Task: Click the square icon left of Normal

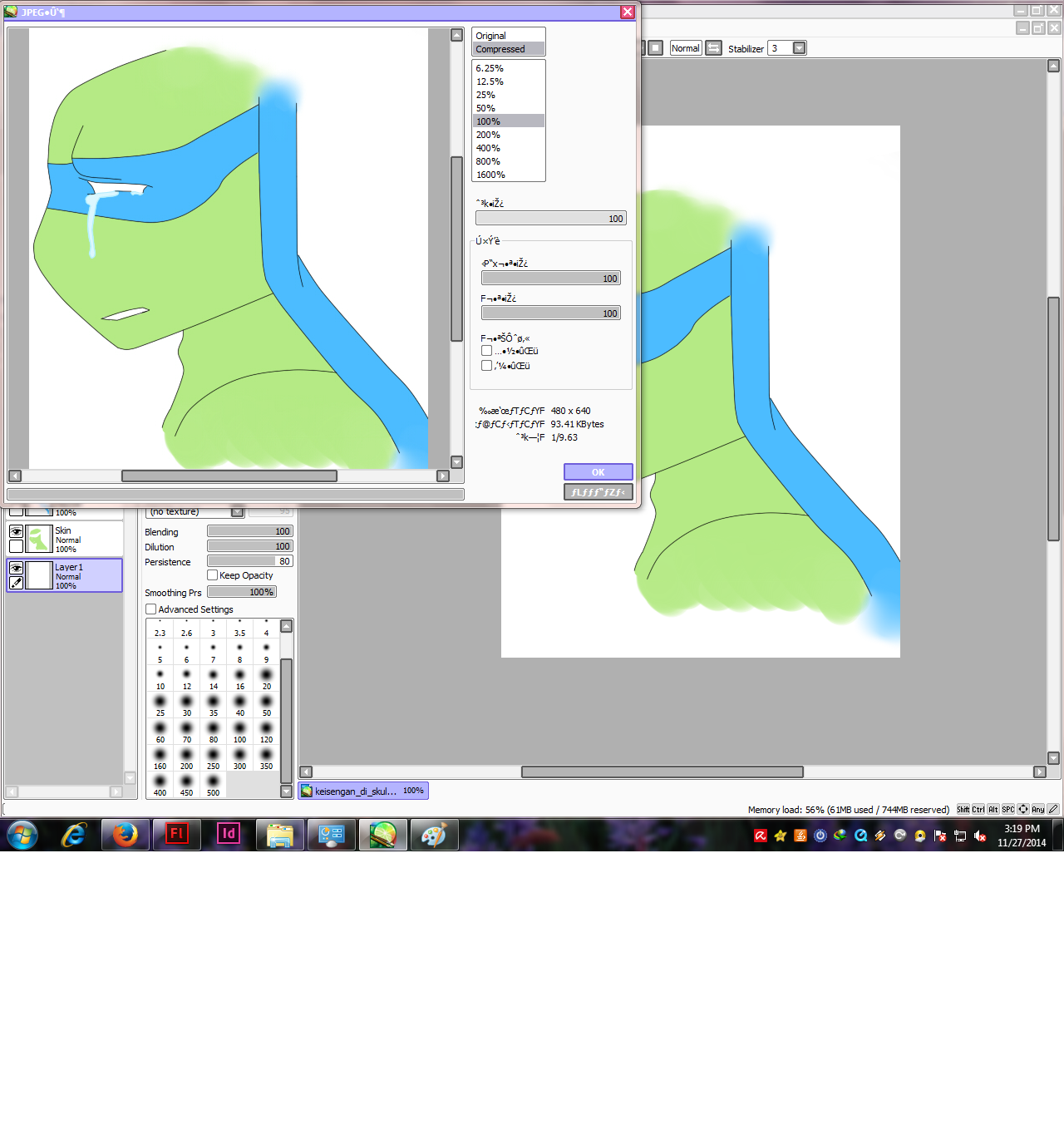Action: coord(656,48)
